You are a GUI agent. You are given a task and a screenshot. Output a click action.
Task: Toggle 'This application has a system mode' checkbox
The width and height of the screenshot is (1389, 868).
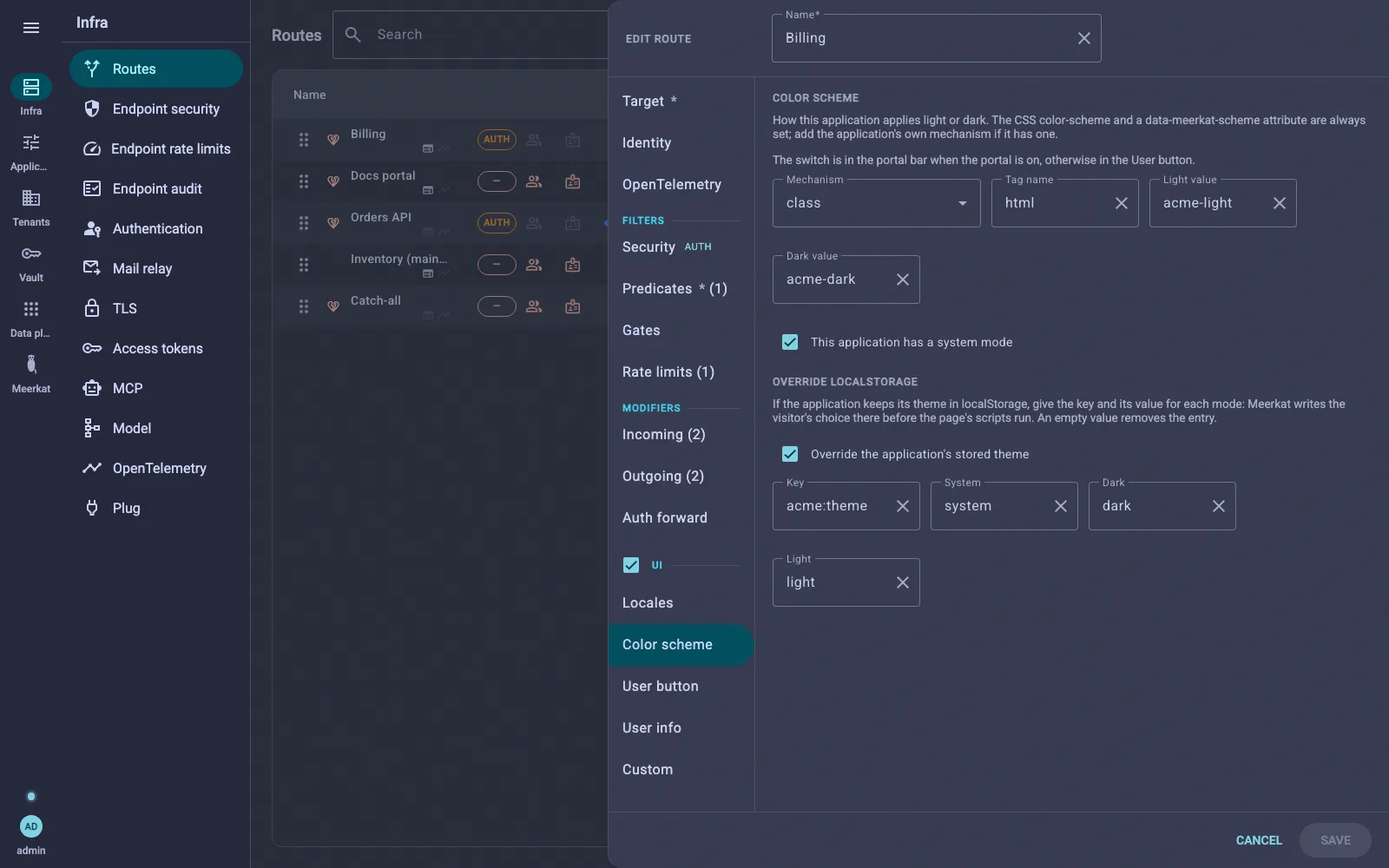coord(790,342)
